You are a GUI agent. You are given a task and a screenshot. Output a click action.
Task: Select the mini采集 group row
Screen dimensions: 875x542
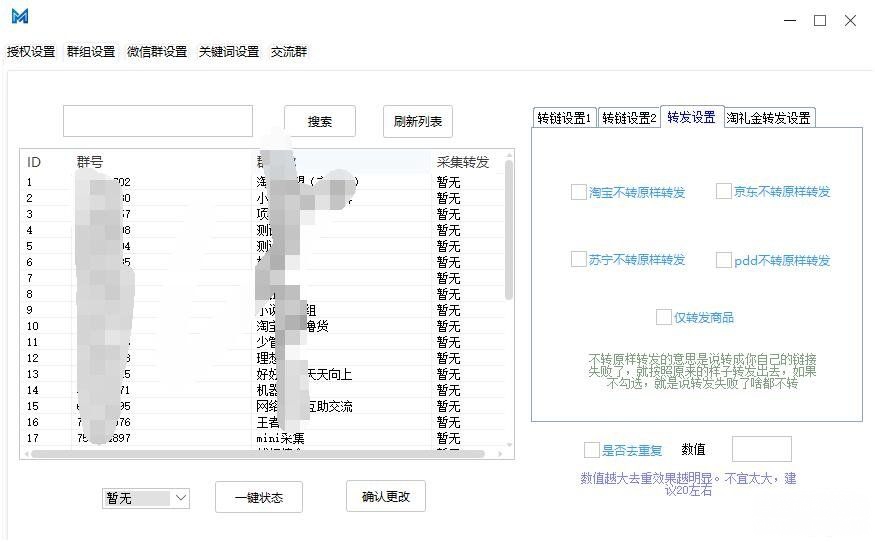point(263,438)
